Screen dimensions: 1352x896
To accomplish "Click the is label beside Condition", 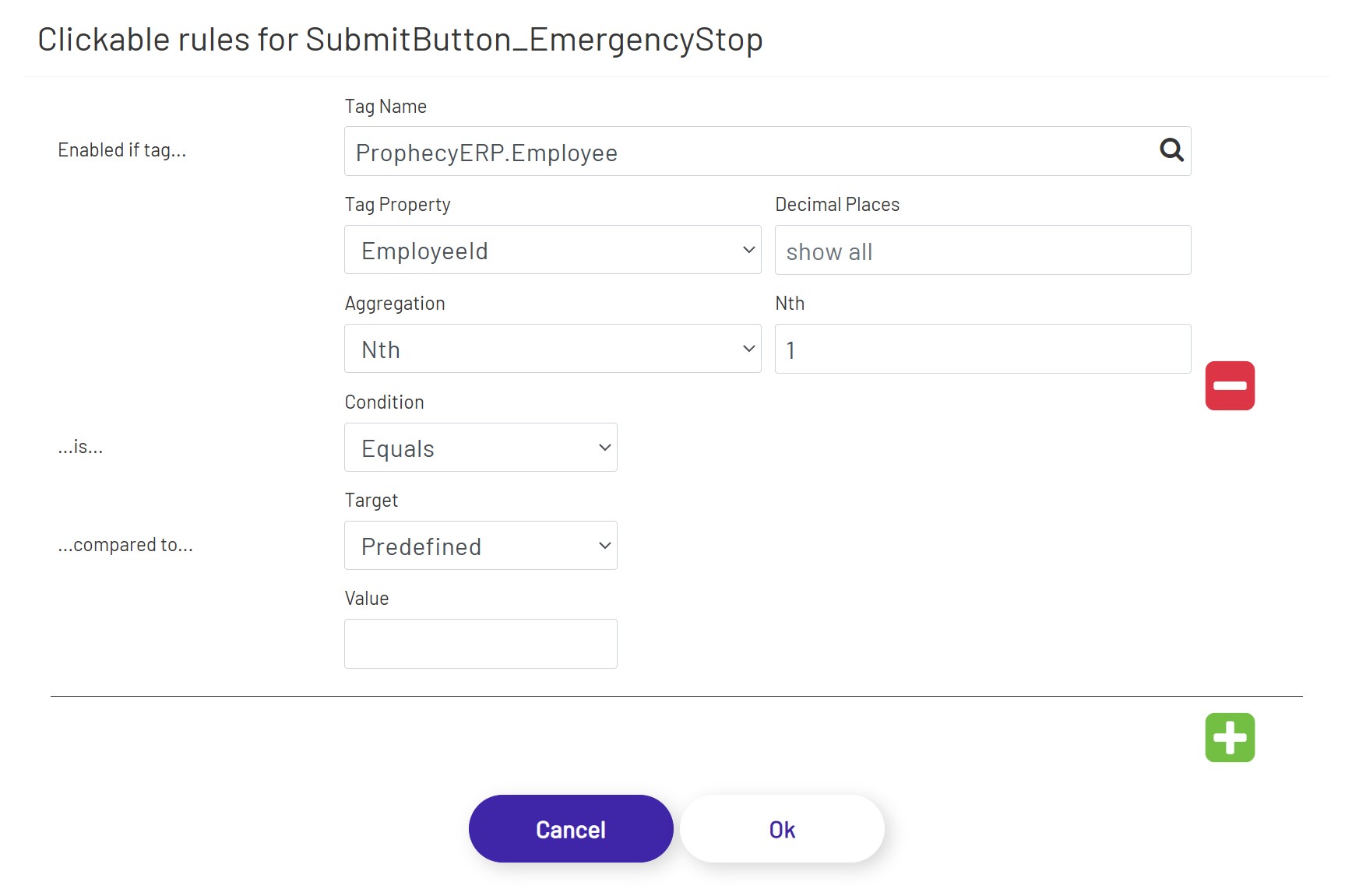I will pos(80,447).
